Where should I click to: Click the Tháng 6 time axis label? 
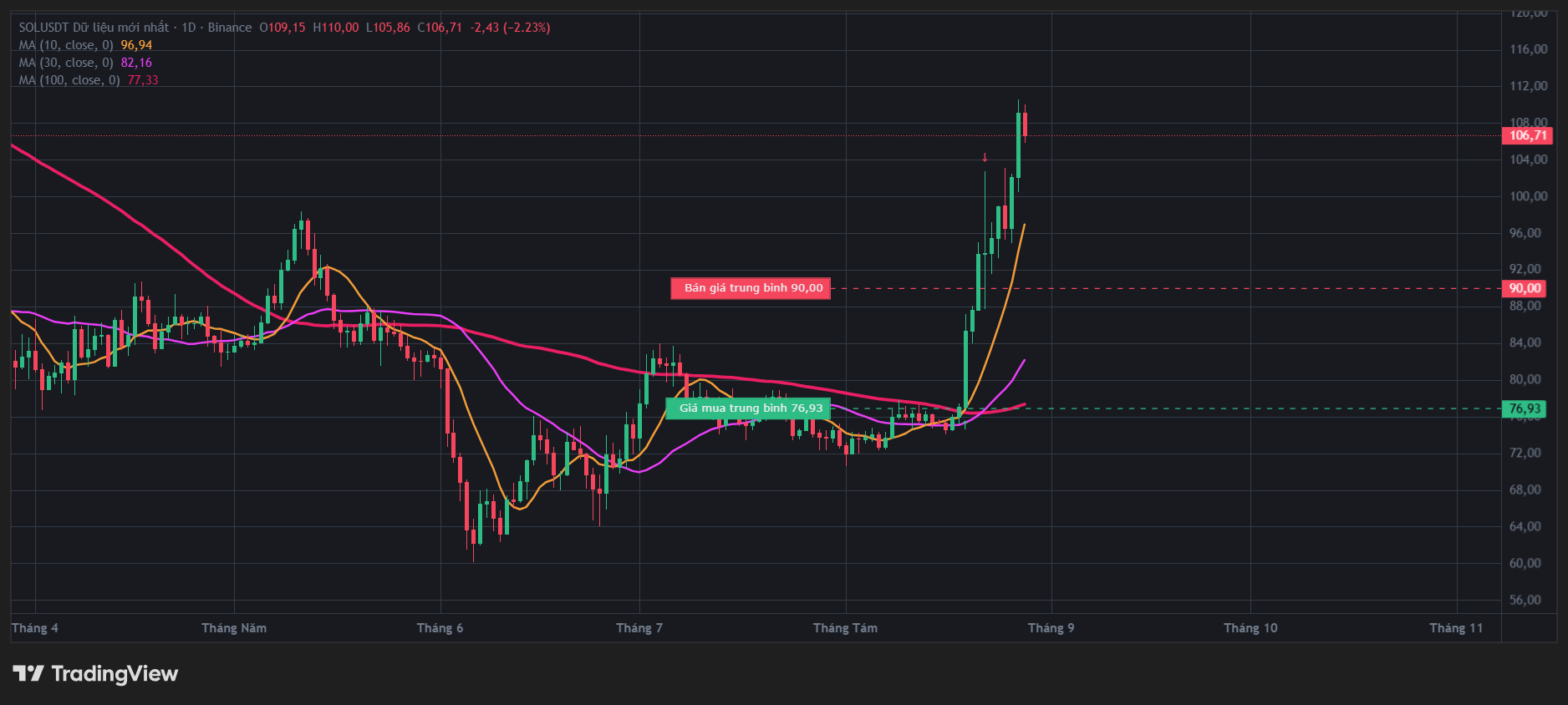coord(440,628)
